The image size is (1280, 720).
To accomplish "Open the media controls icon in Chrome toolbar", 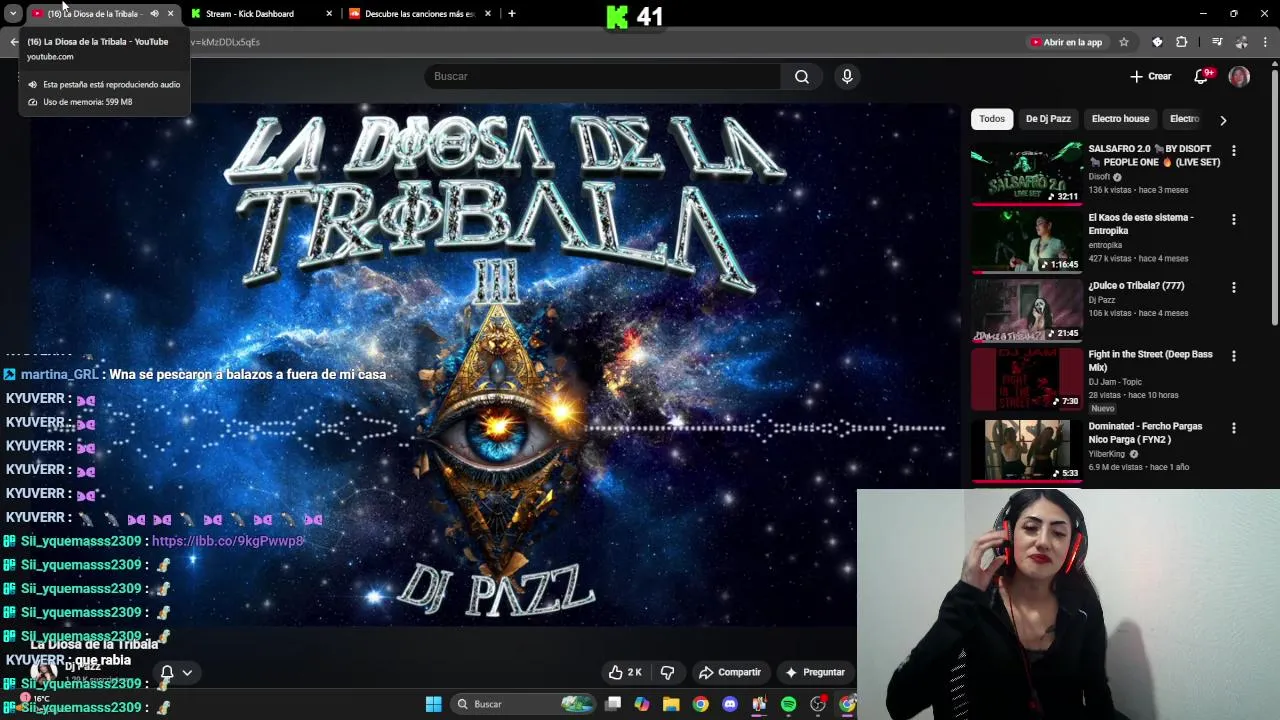I will click(1217, 42).
